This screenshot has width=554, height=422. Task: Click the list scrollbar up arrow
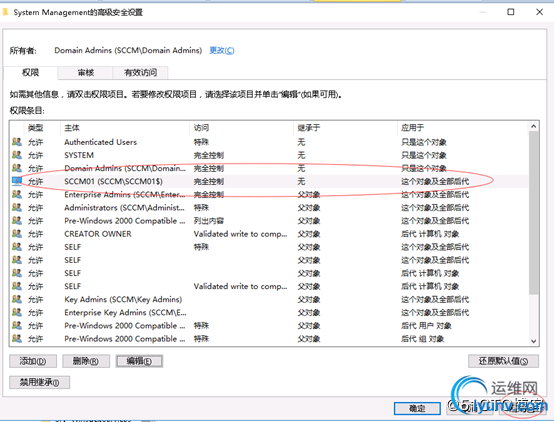[534, 126]
